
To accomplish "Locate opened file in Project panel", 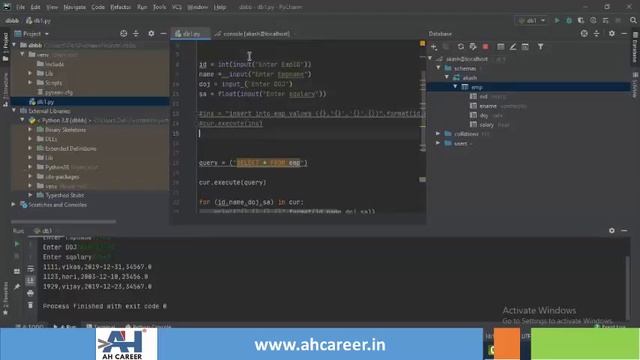I will click(x=124, y=33).
